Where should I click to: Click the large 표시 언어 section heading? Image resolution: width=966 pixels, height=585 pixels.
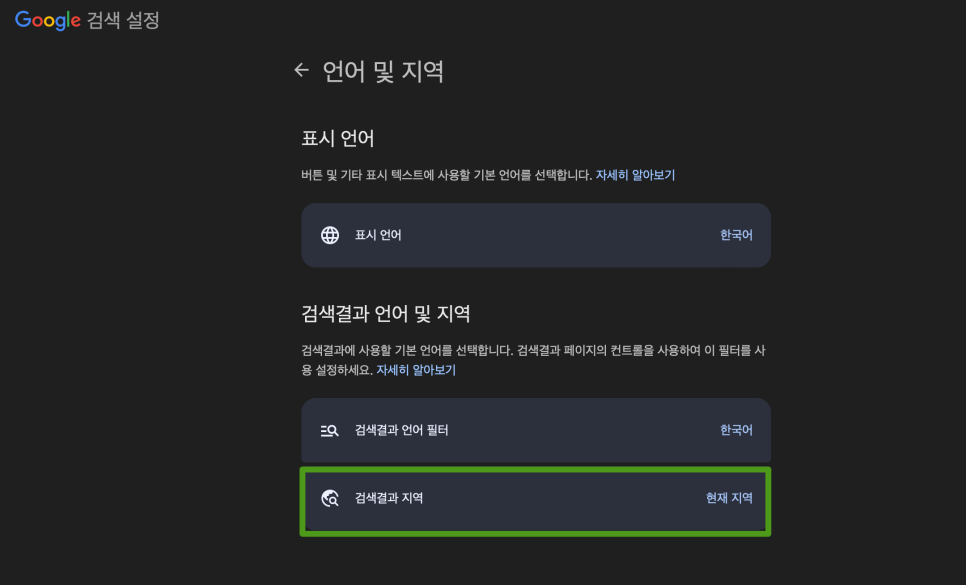coord(338,139)
